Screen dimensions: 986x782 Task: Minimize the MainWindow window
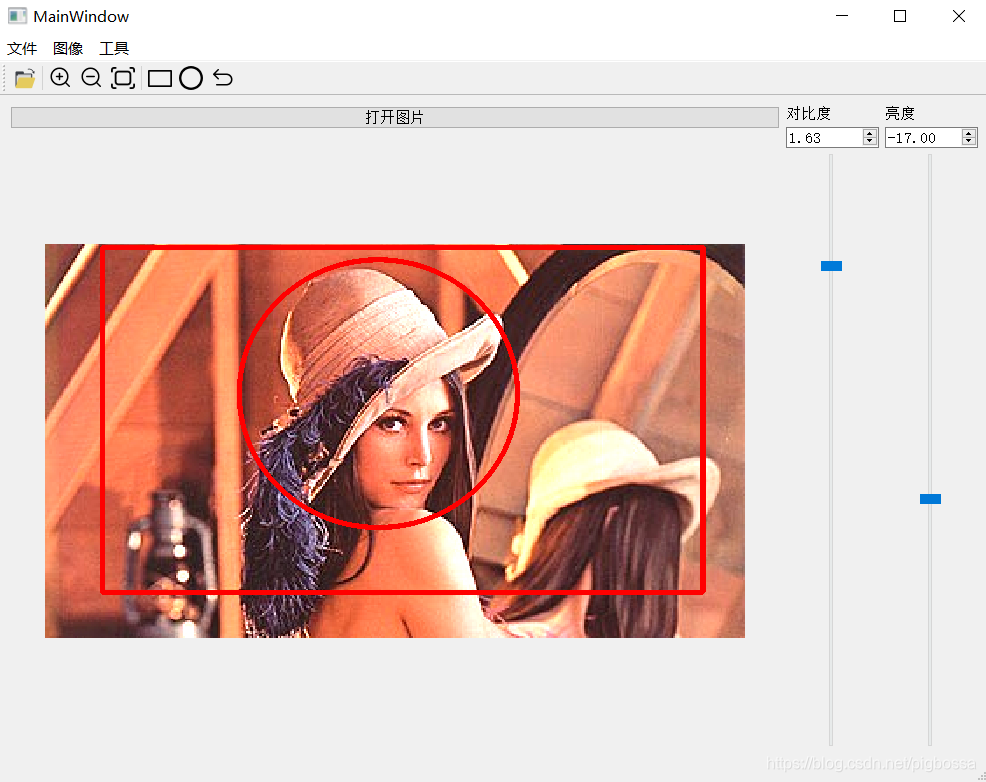pyautogui.click(x=842, y=16)
